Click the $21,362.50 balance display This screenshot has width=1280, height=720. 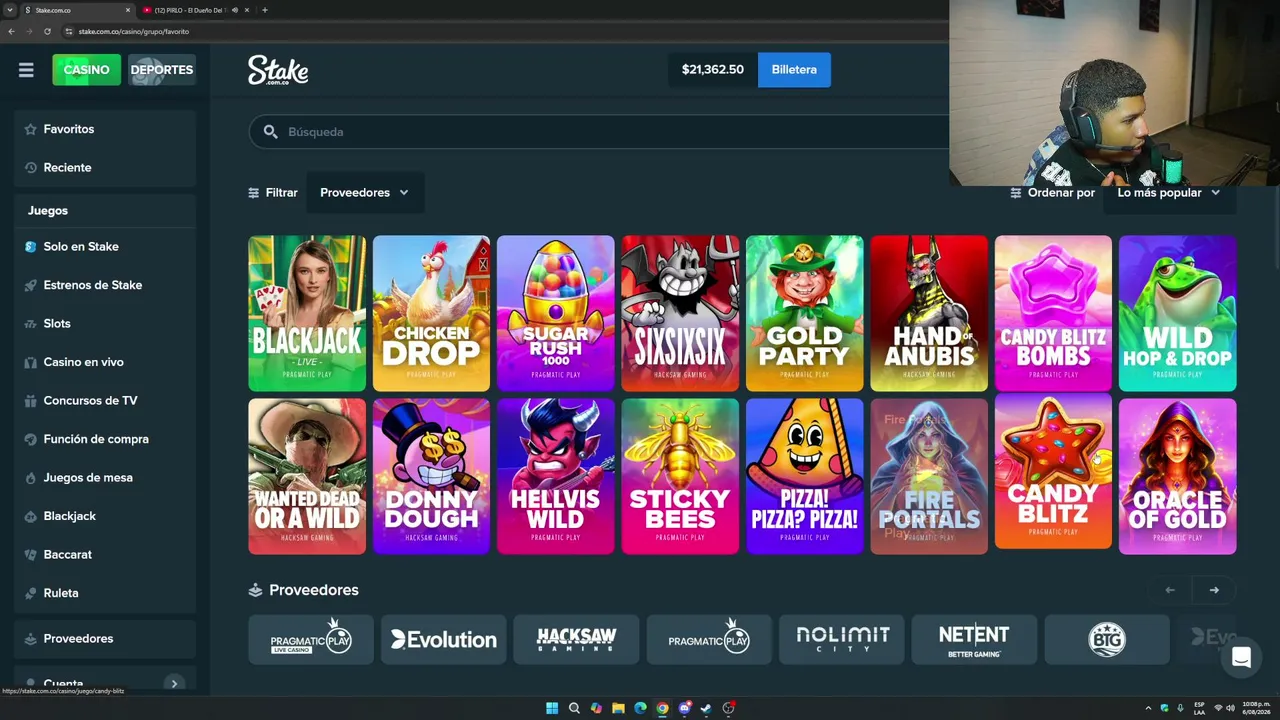[713, 70]
